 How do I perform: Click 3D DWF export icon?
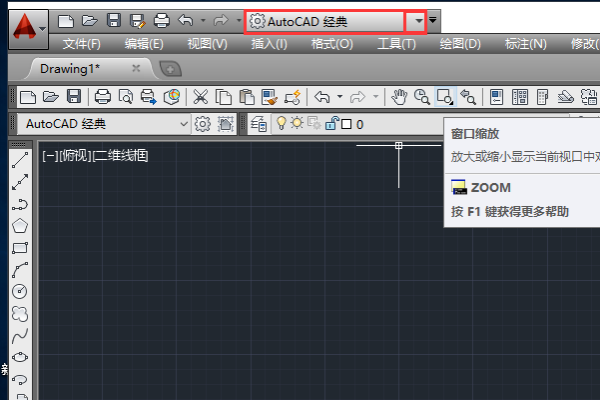[172, 97]
